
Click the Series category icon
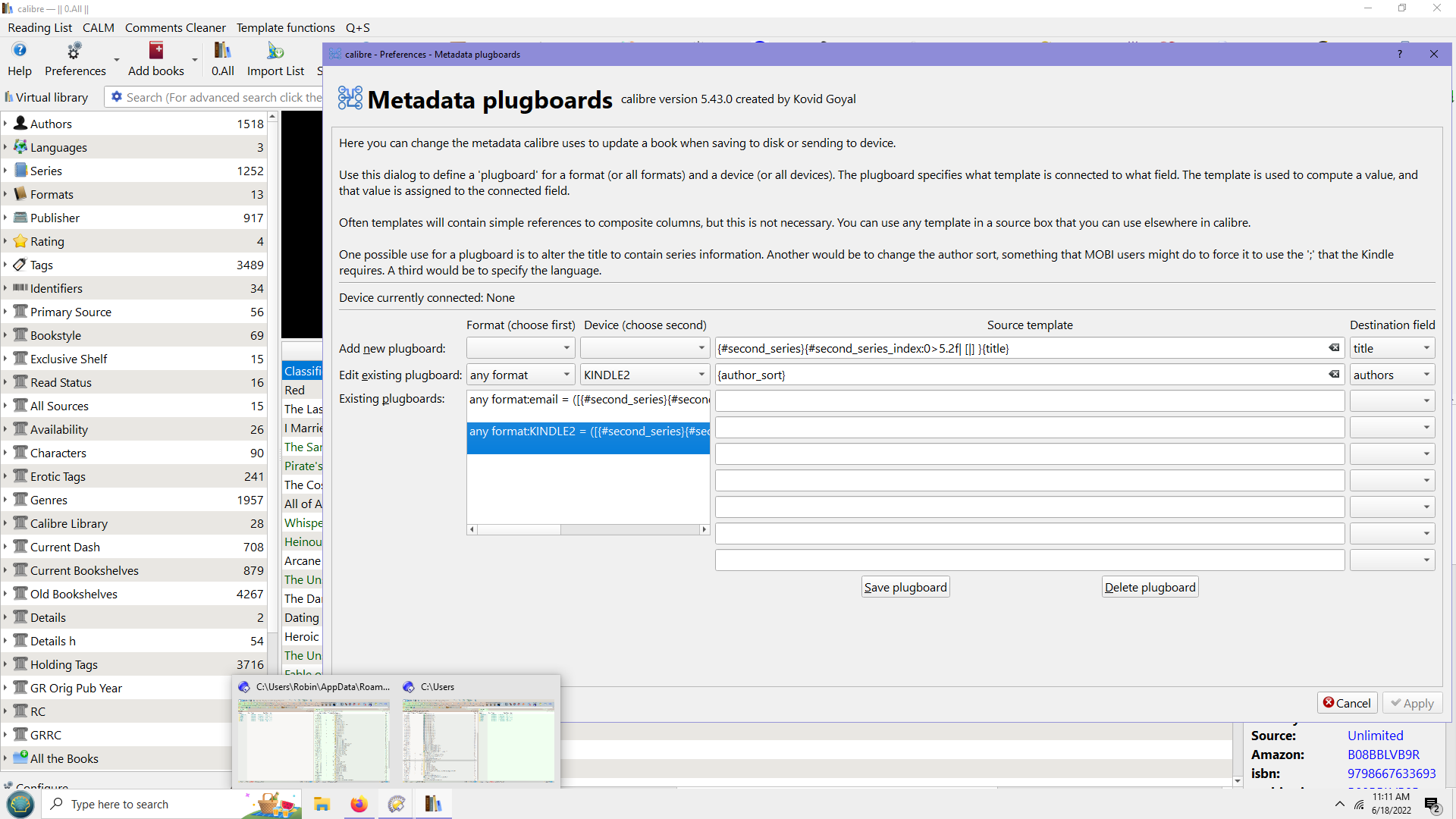tap(20, 170)
